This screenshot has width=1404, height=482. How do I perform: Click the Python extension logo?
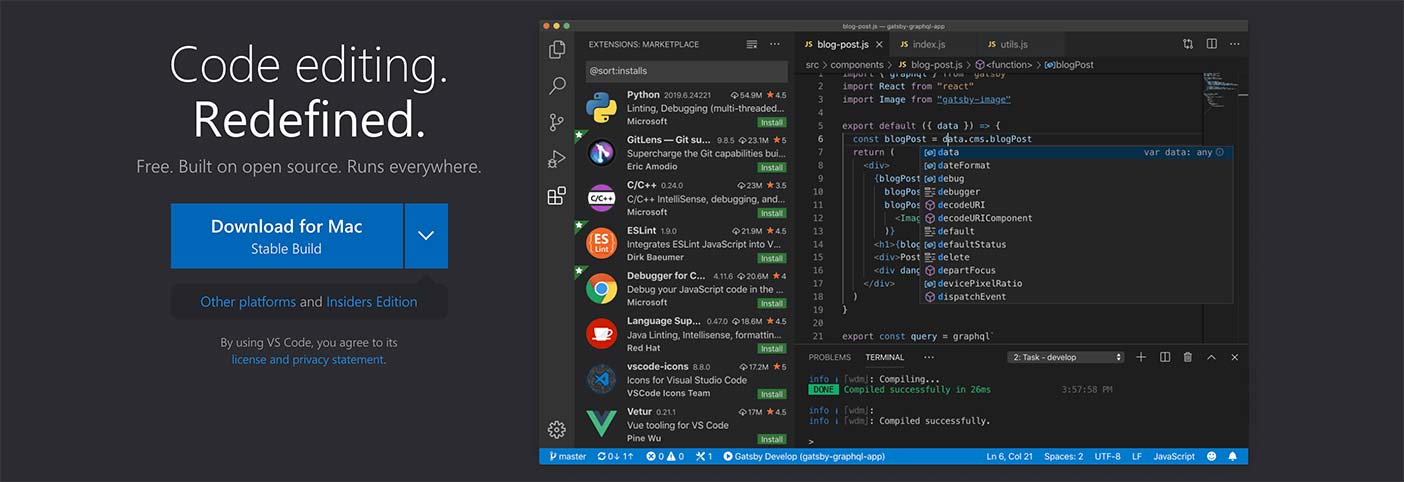pos(601,108)
